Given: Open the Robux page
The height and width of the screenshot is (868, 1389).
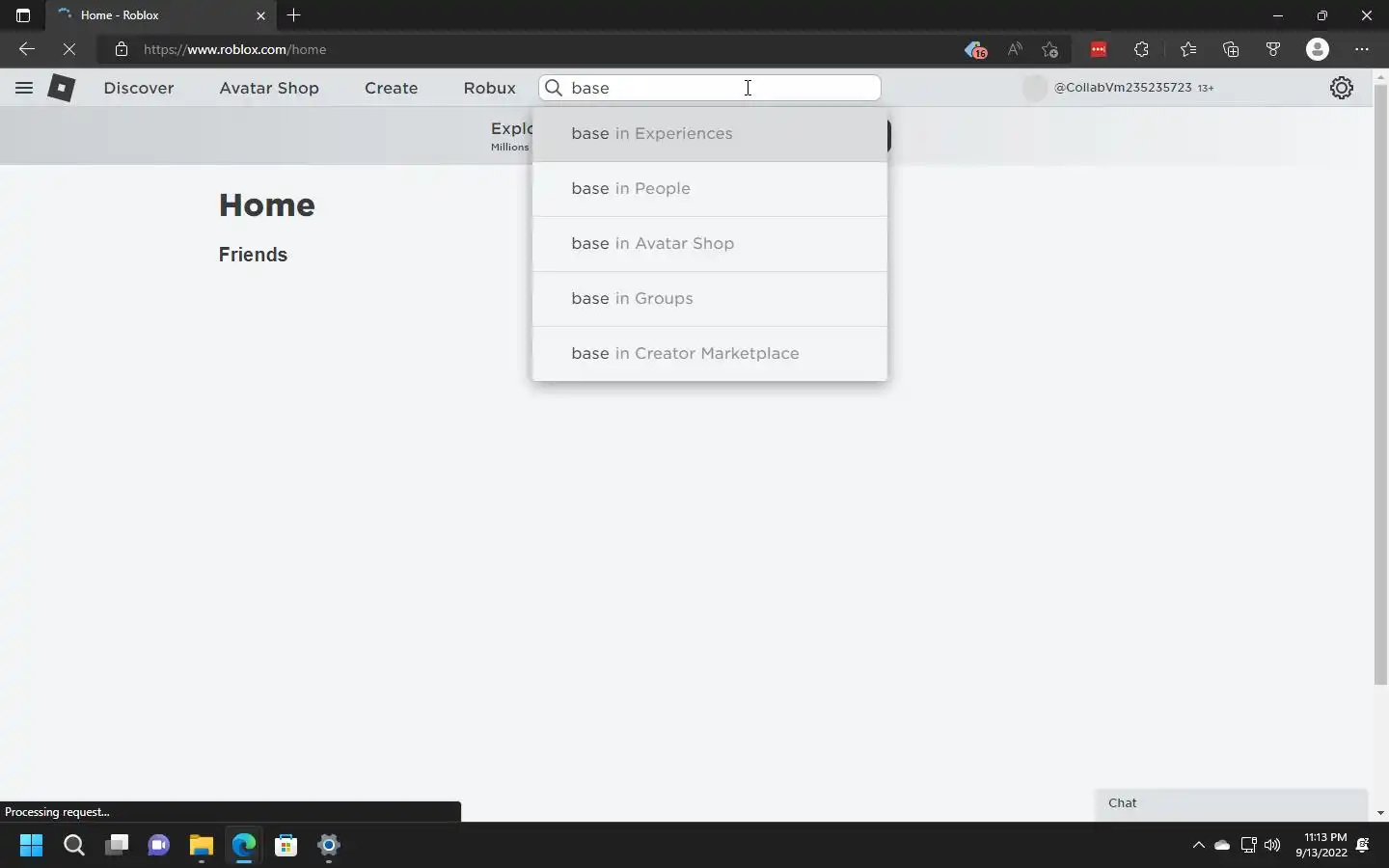Looking at the screenshot, I should coord(490,88).
